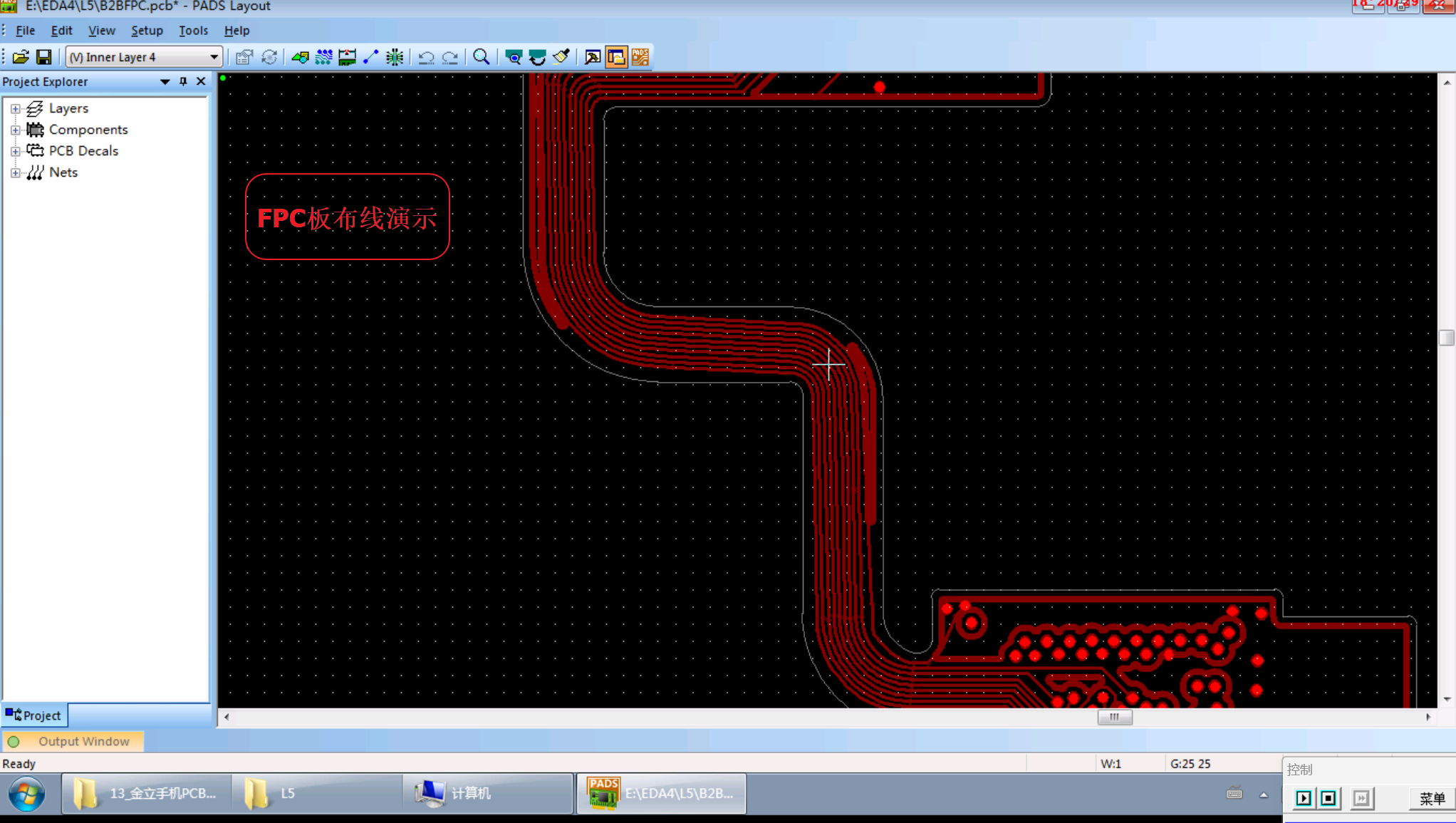Open the Drafting toolbar icon
1456x823 pixels.
tap(300, 57)
